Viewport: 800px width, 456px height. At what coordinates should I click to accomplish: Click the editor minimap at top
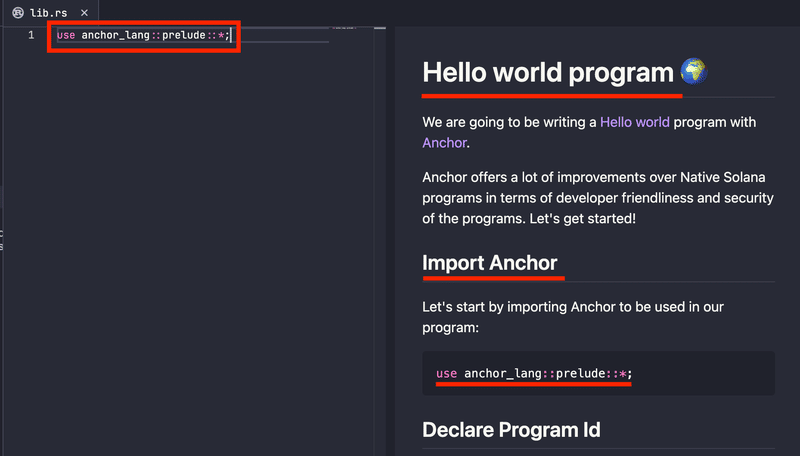[x=345, y=28]
